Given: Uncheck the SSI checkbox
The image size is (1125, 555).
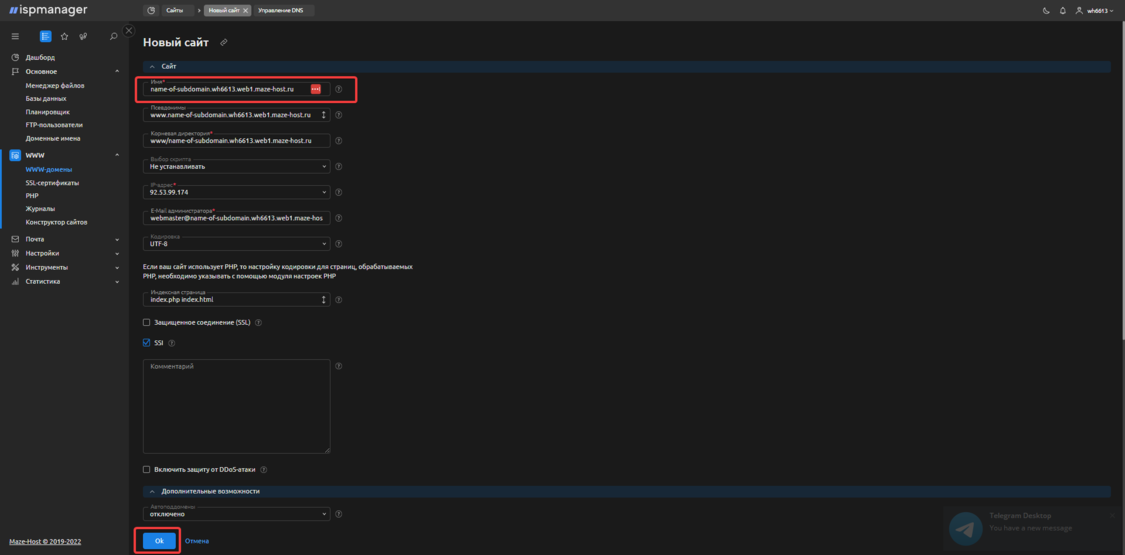Looking at the screenshot, I should (x=147, y=342).
